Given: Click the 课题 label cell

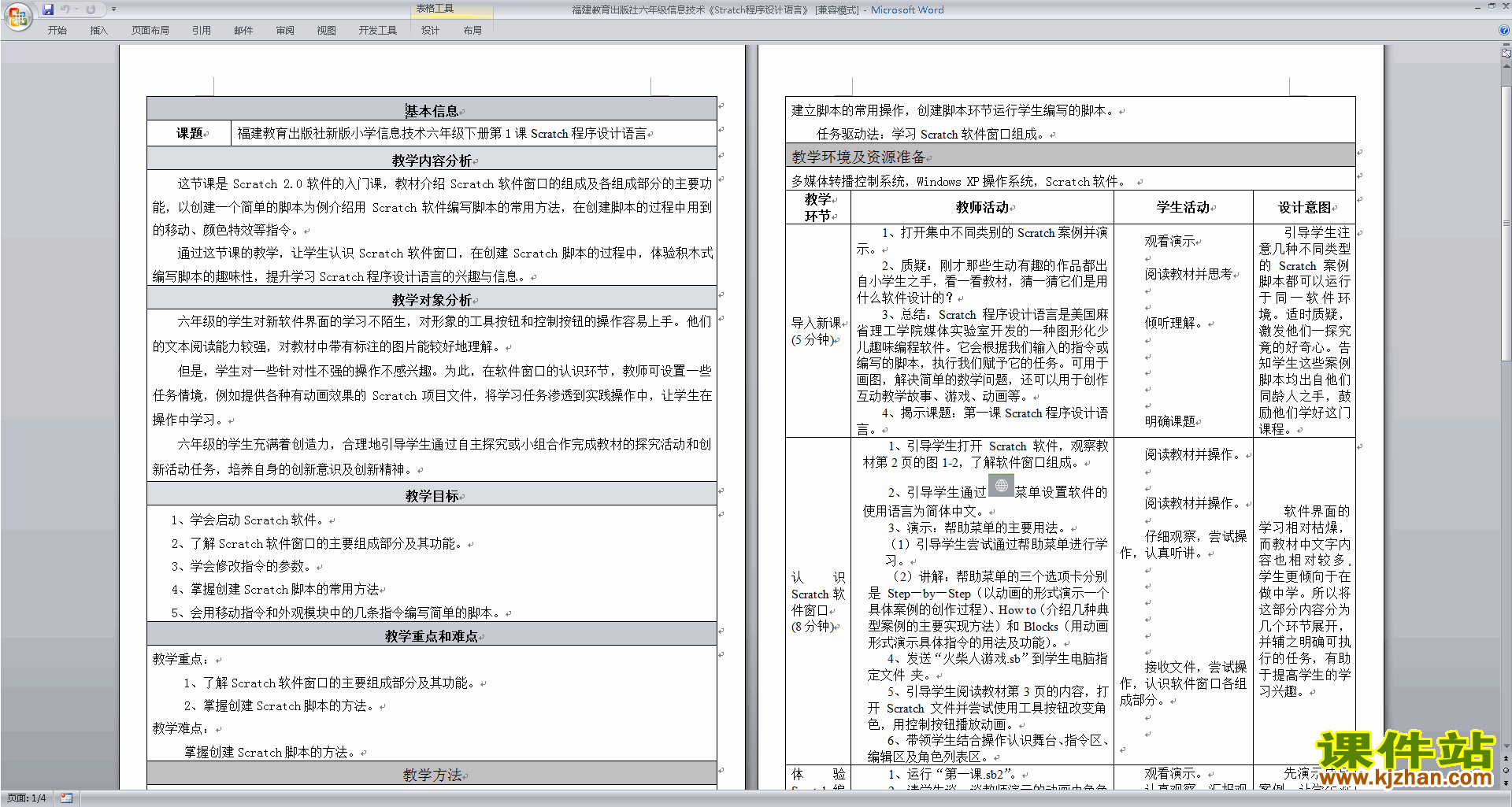Looking at the screenshot, I should [x=189, y=133].
